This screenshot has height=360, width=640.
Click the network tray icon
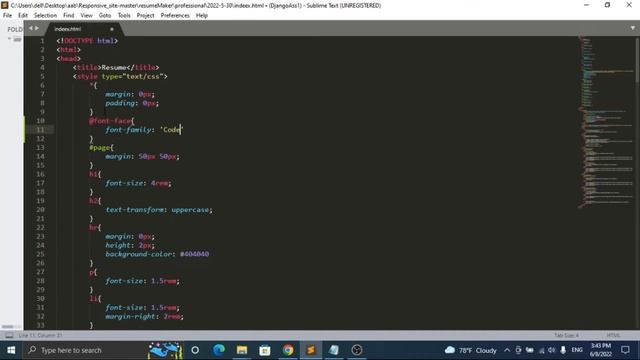pyautogui.click(x=542, y=350)
